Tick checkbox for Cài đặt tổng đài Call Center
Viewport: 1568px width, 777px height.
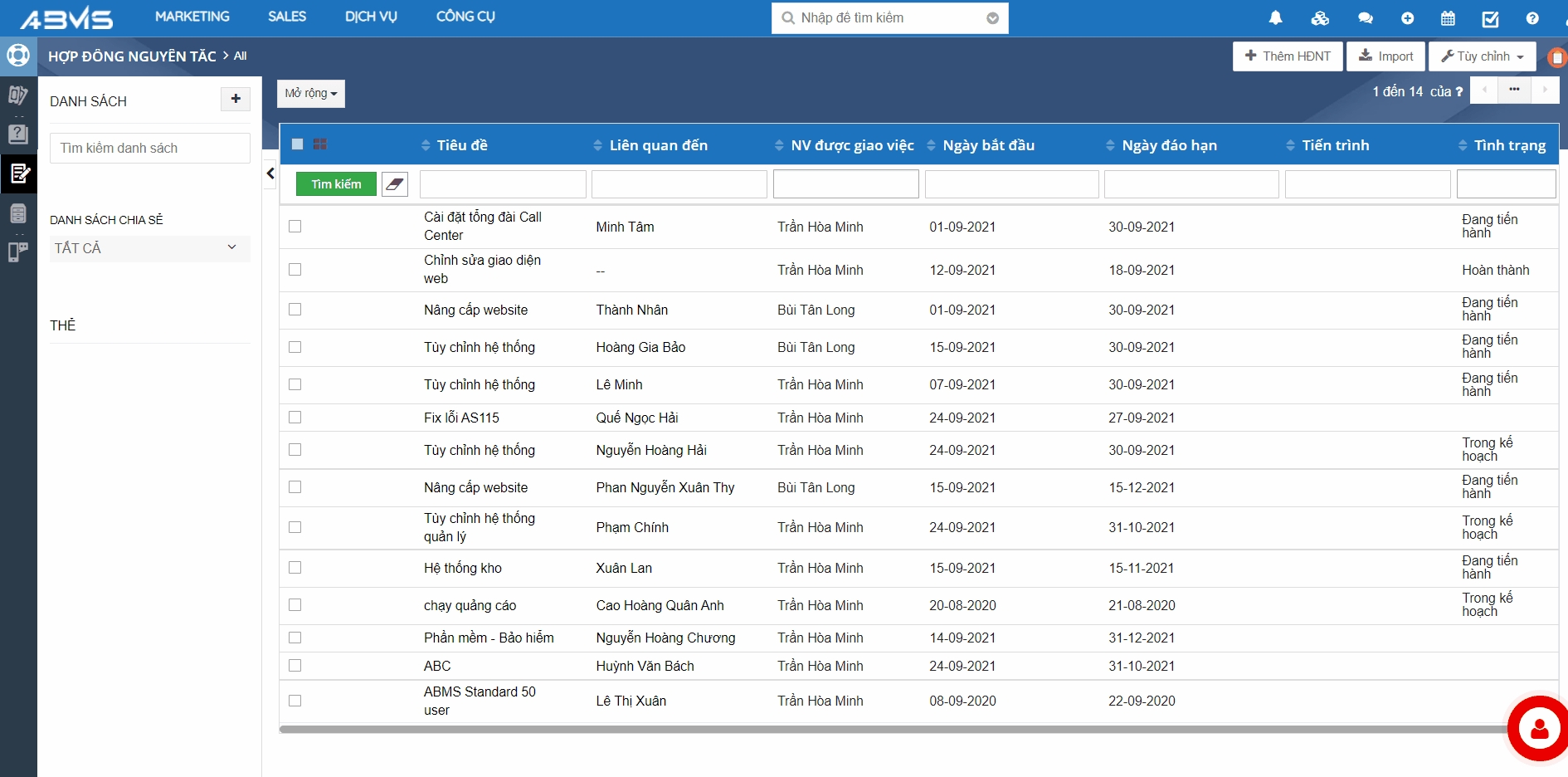click(x=295, y=227)
